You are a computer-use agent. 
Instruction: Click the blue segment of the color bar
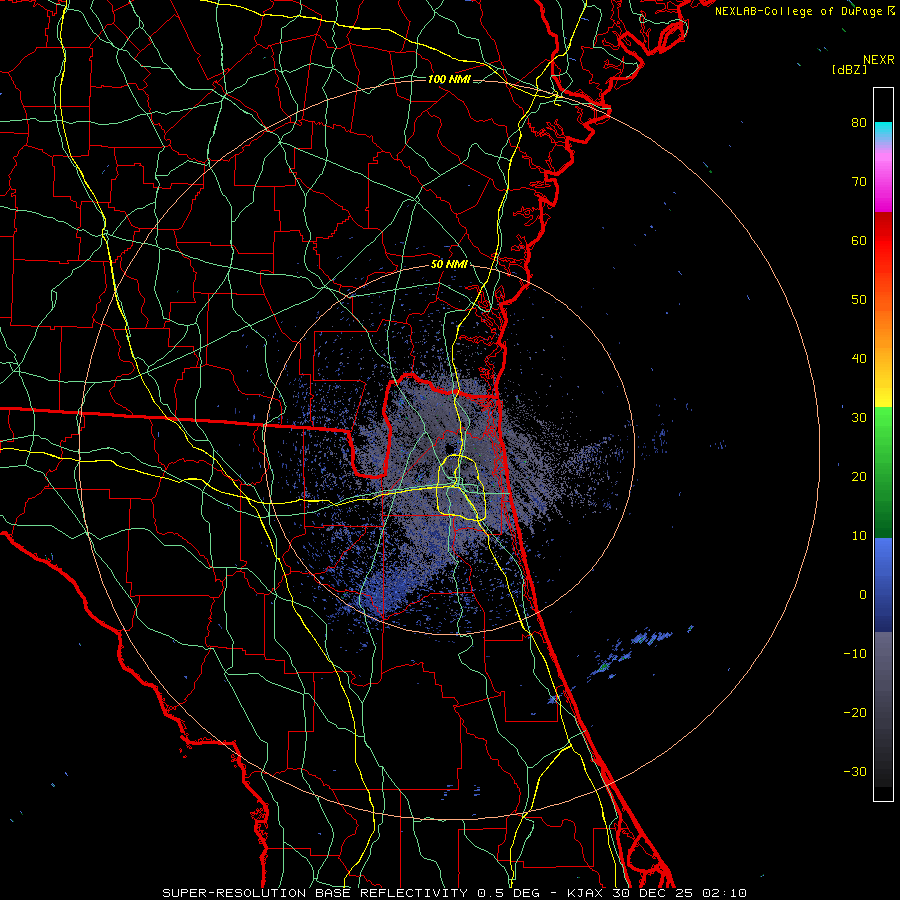883,584
